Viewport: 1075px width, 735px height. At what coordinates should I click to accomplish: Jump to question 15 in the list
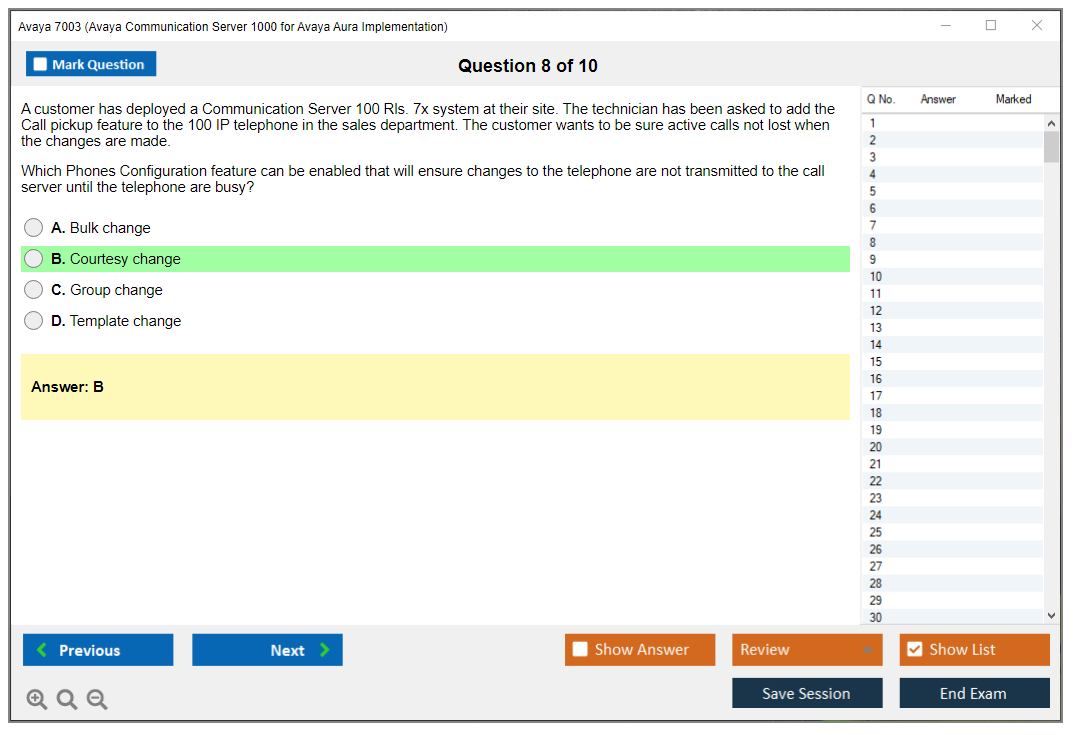point(877,362)
